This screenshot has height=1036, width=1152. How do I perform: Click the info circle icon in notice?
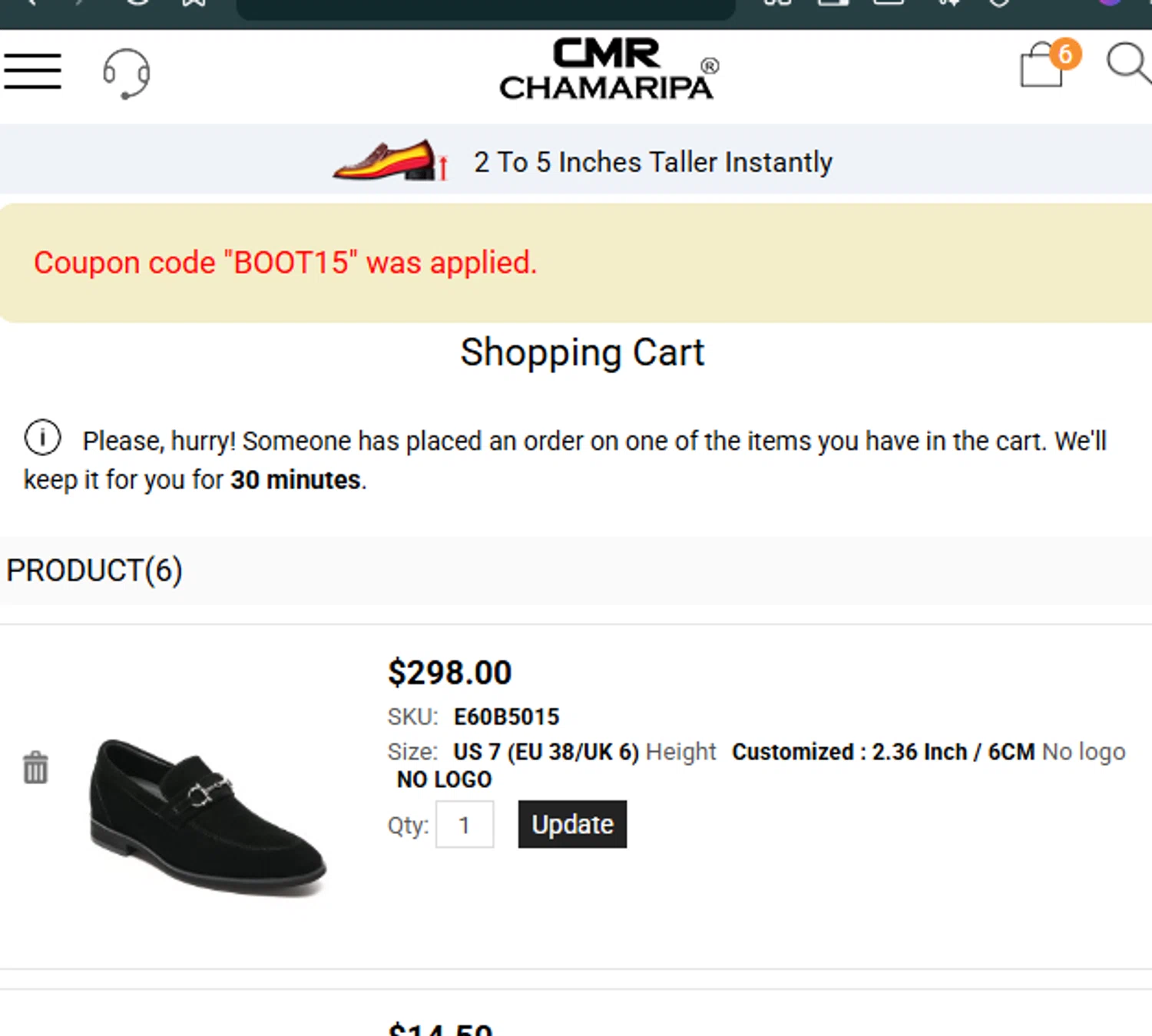42,438
